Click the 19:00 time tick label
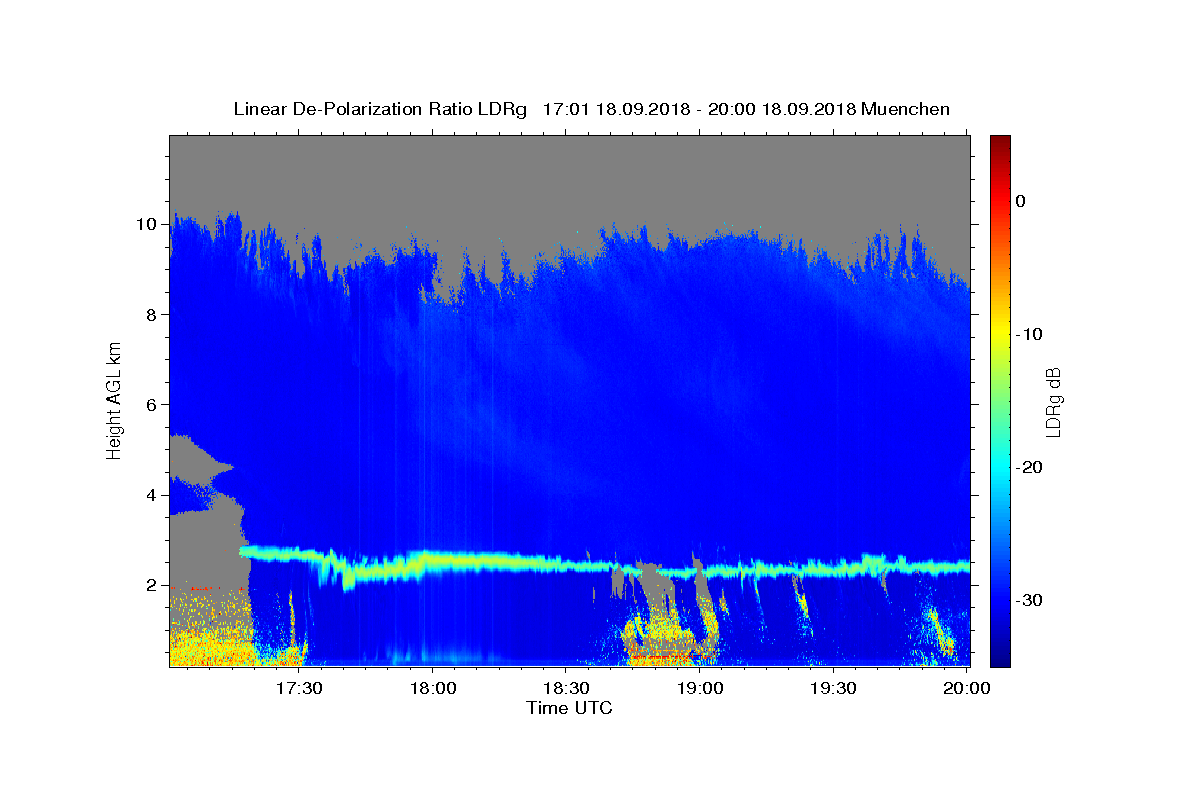Image resolution: width=1200 pixels, height=800 pixels. (x=700, y=688)
